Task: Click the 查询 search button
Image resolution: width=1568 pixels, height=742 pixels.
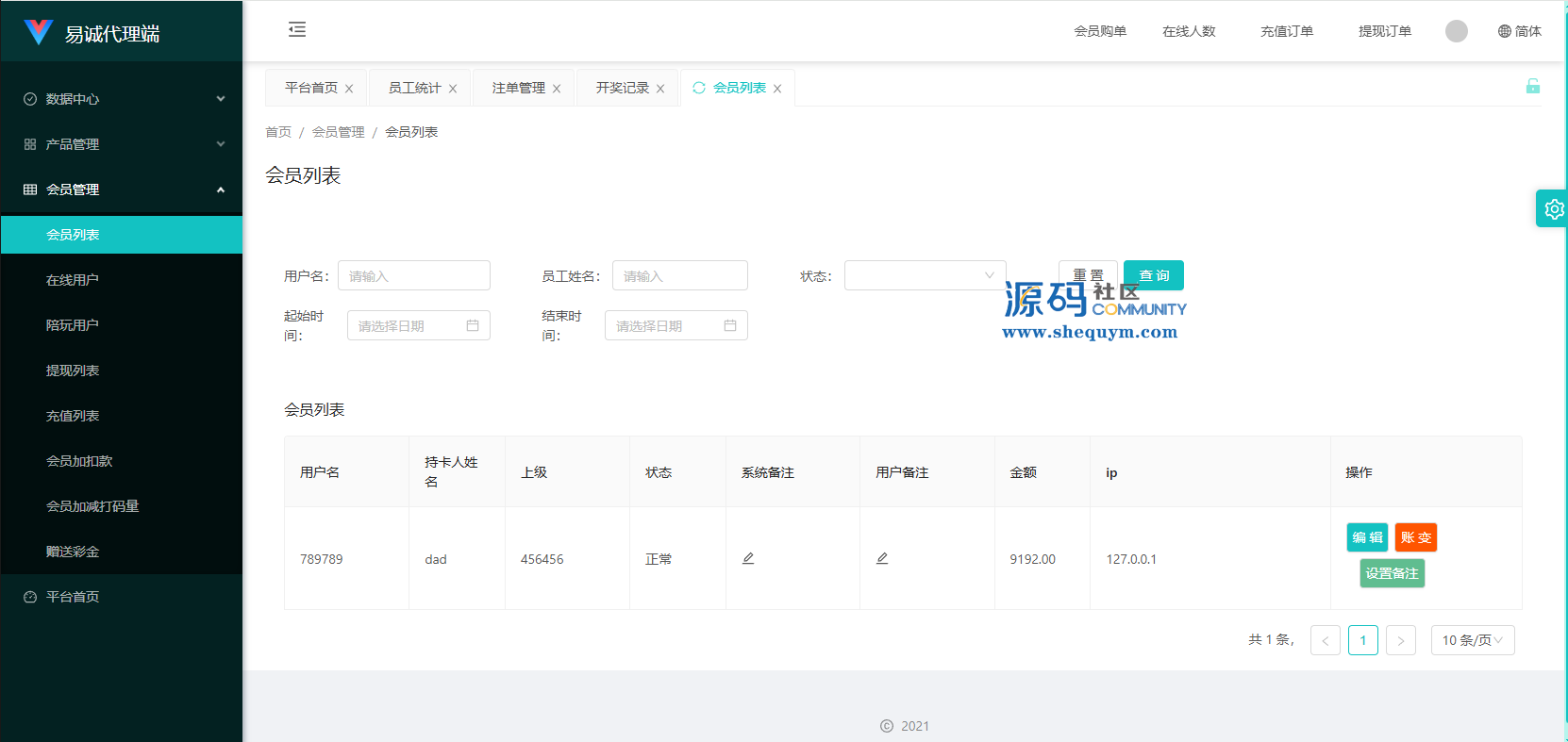Action: pos(1154,275)
